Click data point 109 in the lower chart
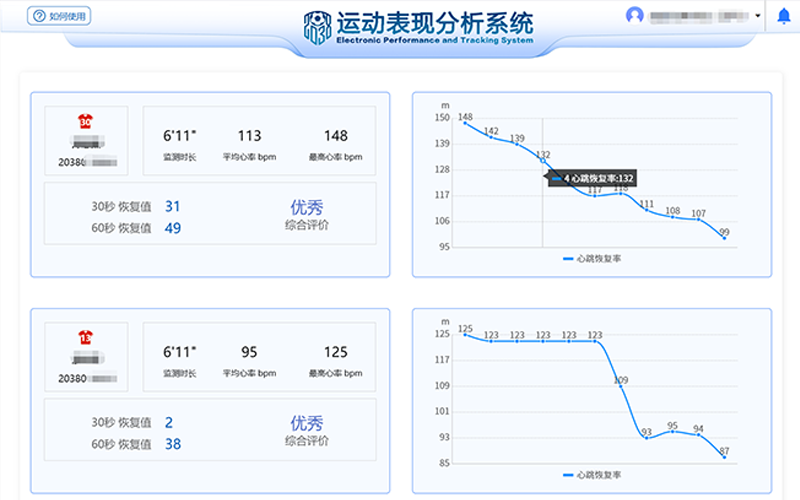Viewport: 800px width, 500px height. point(620,386)
